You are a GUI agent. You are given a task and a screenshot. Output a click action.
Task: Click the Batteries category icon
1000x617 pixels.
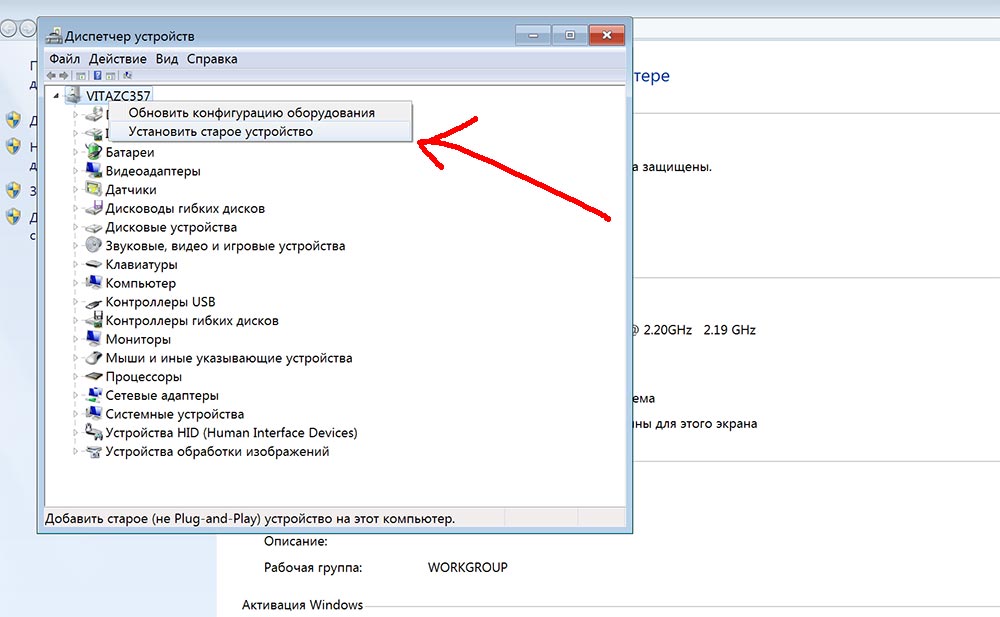94,153
